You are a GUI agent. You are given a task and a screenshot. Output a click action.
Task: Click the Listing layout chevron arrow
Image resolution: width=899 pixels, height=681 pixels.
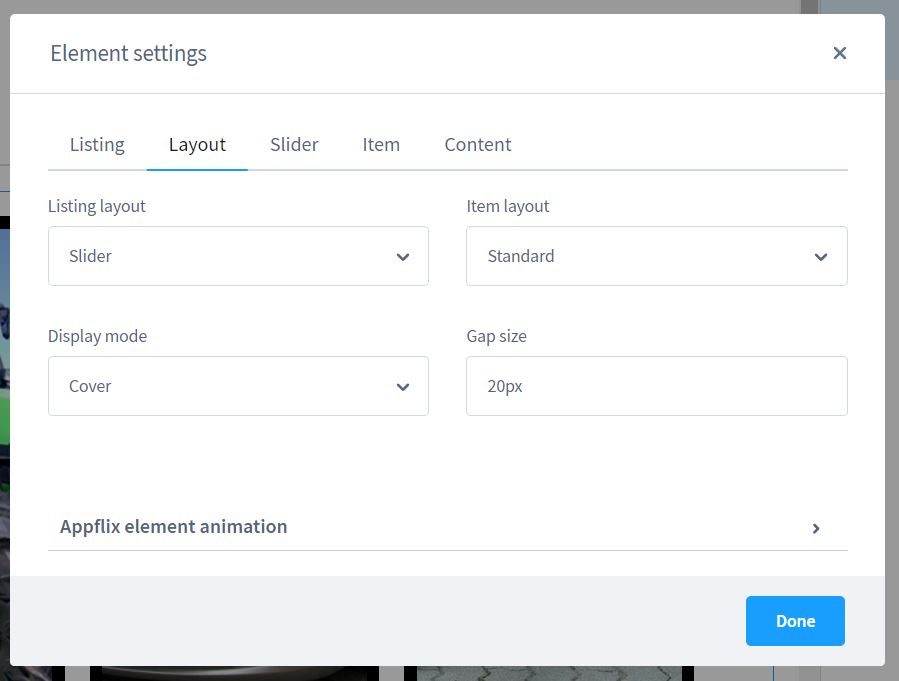coord(403,257)
